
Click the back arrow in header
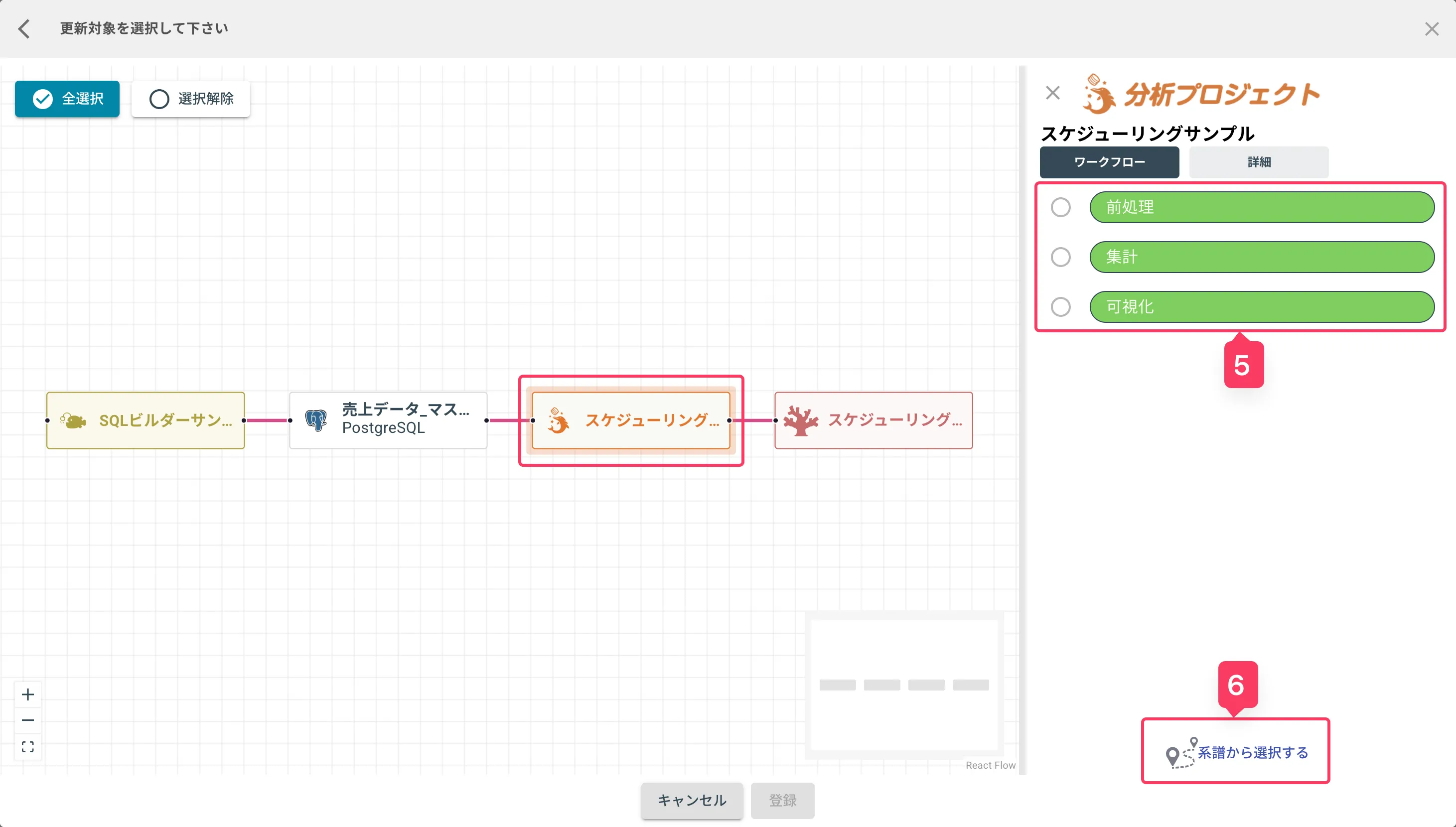click(x=24, y=28)
